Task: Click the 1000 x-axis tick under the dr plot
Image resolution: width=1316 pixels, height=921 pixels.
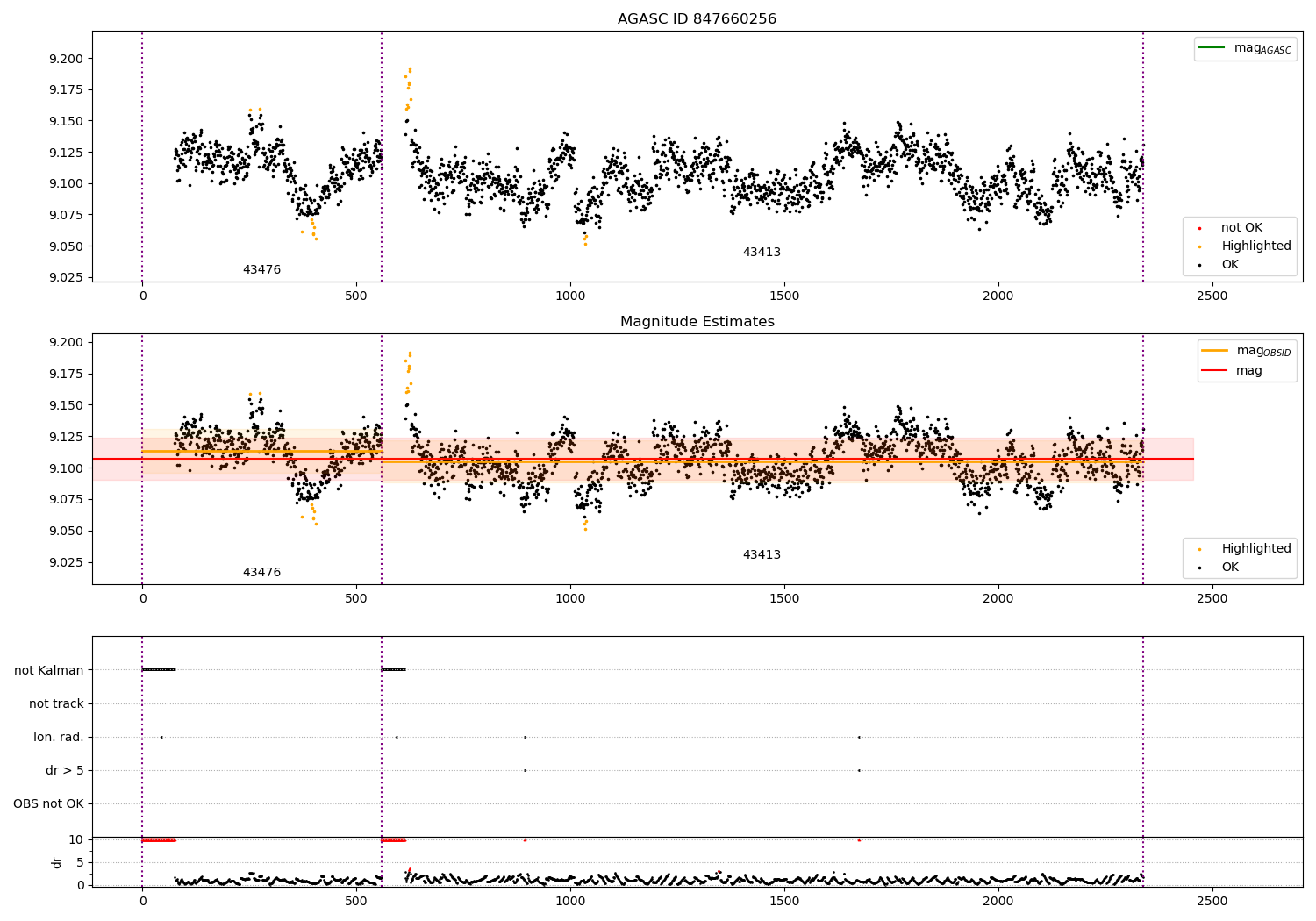Action: click(570, 901)
